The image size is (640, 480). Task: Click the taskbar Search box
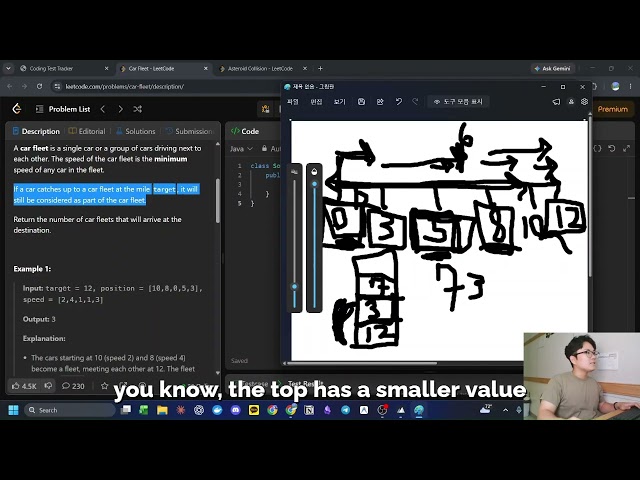click(x=70, y=410)
